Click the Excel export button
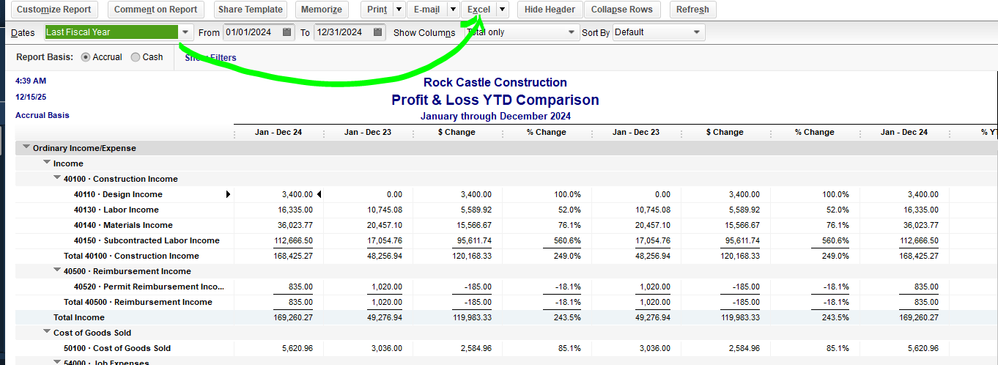The height and width of the screenshot is (365, 998). pyautogui.click(x=478, y=10)
